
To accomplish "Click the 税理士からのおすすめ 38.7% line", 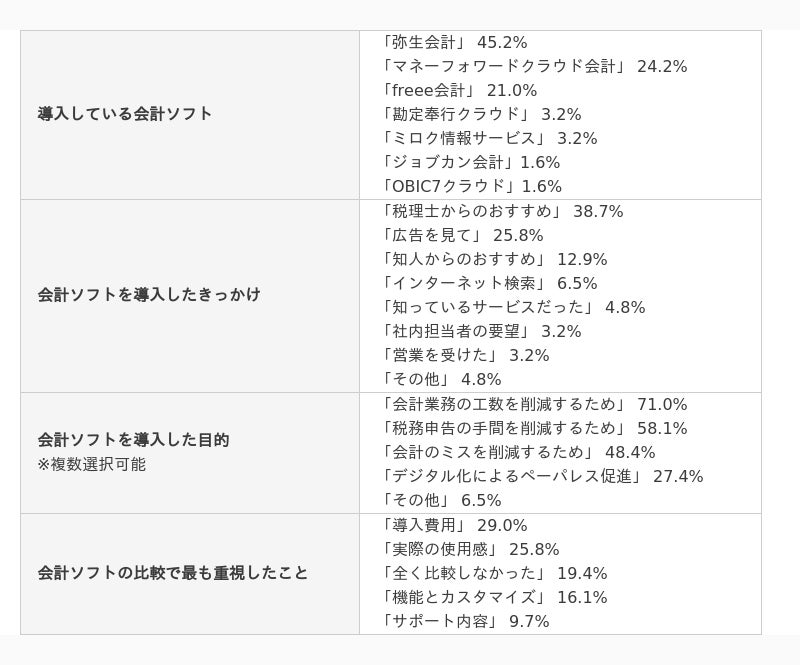I will [502, 211].
